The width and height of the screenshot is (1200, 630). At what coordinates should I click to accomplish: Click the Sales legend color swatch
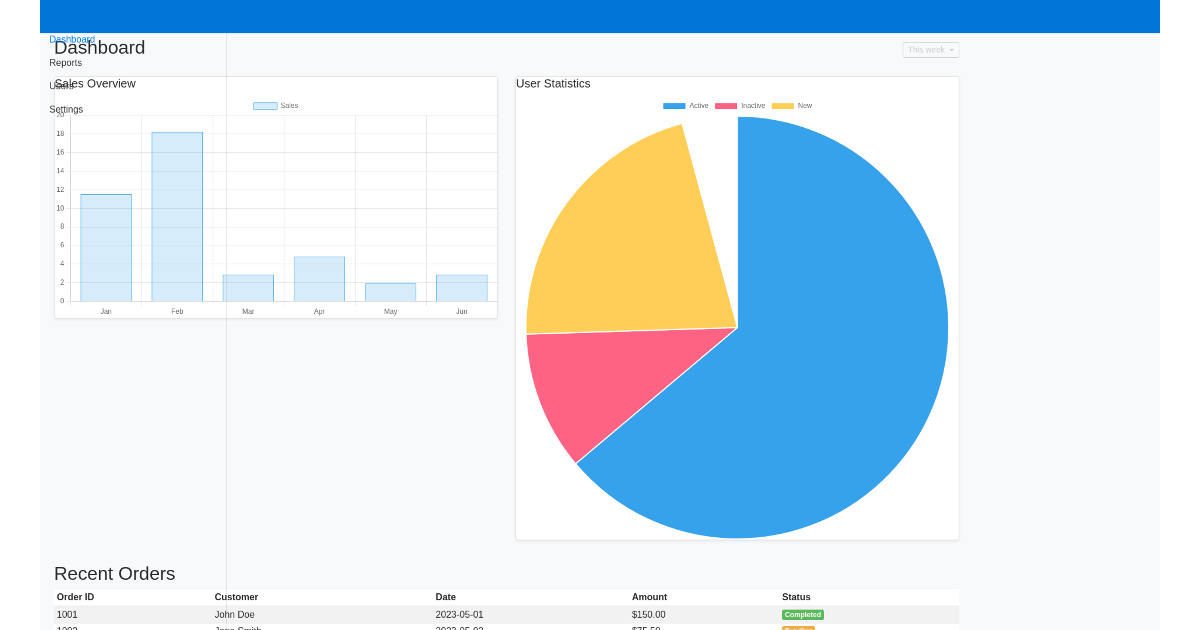tap(266, 105)
